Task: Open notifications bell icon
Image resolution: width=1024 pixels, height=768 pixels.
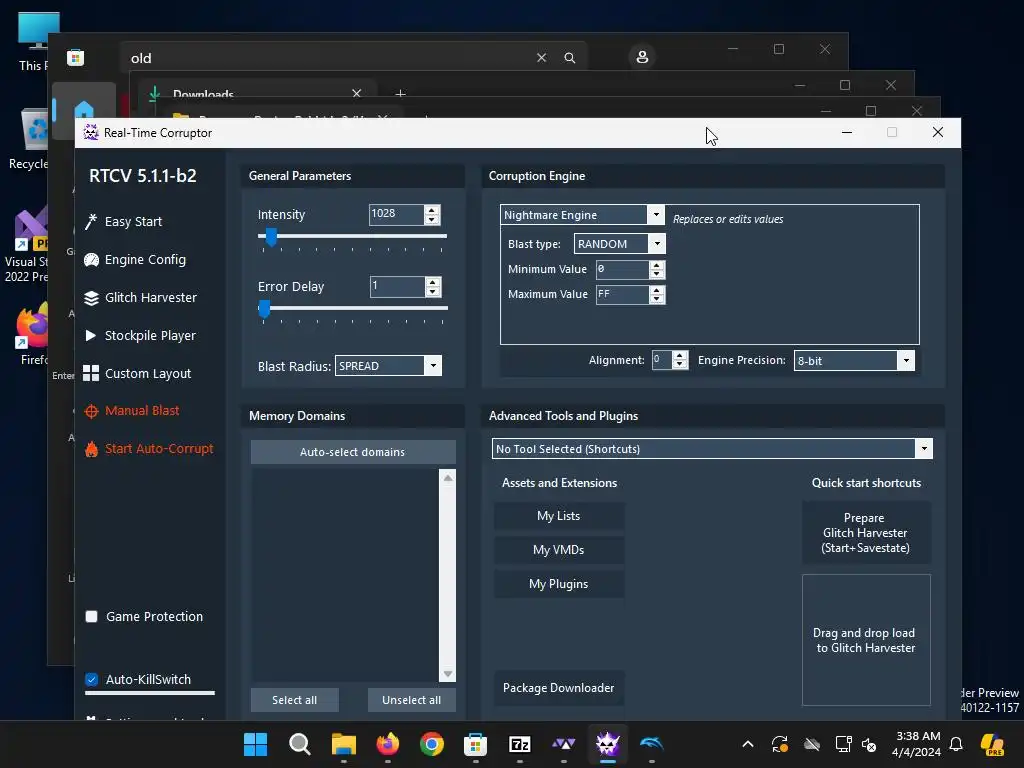Action: pos(956,744)
